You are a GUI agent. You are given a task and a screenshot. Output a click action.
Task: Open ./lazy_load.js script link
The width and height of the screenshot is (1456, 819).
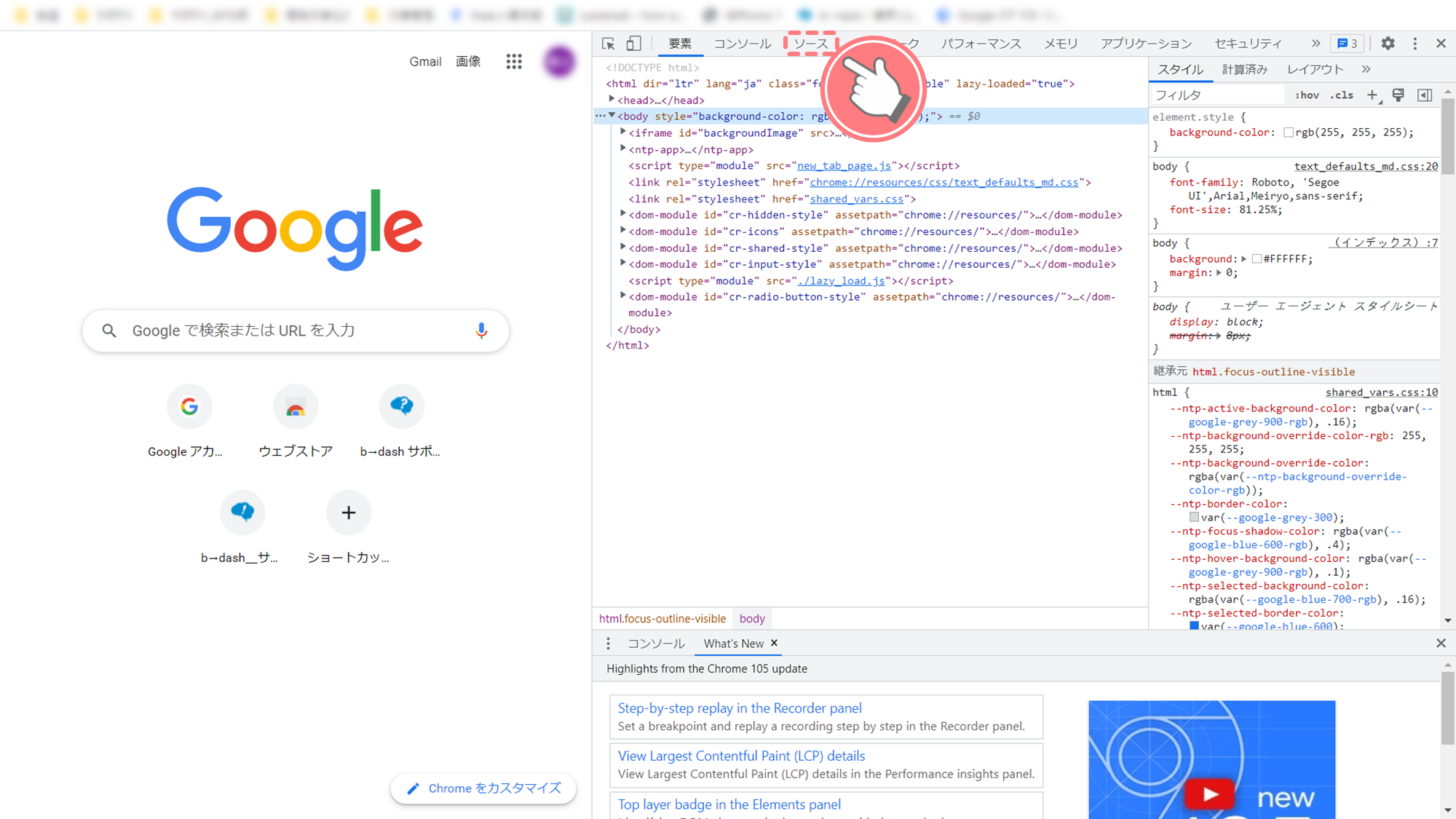pos(841,281)
